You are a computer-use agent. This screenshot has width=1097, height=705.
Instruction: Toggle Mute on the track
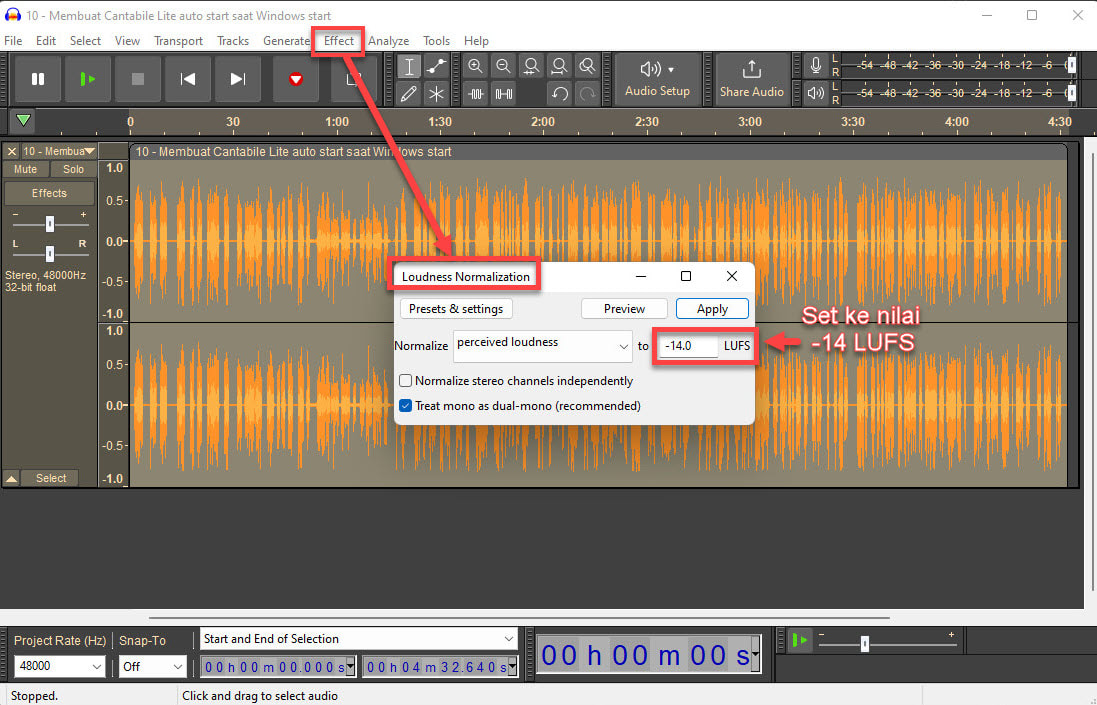[25, 169]
